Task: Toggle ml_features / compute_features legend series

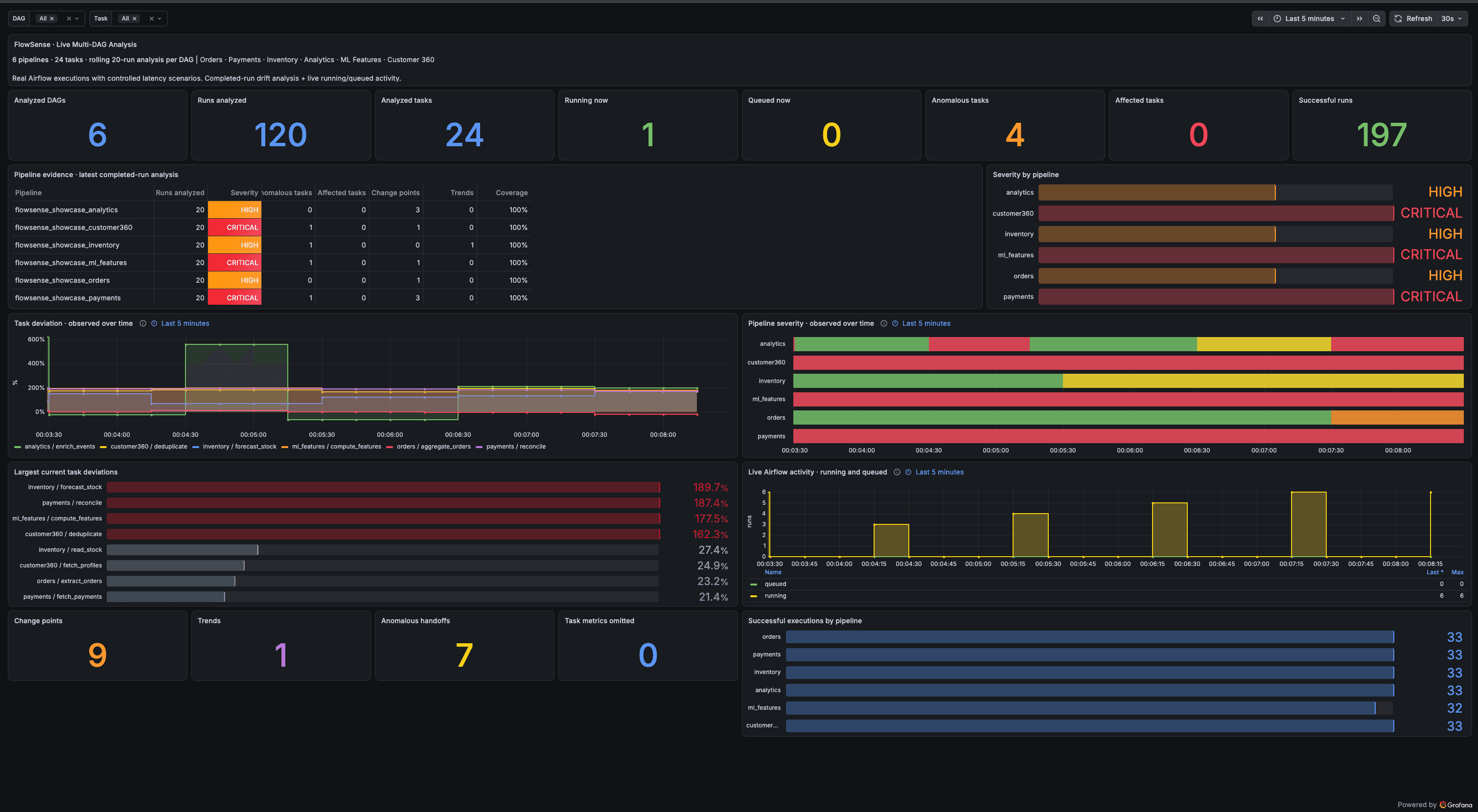Action: (336, 446)
